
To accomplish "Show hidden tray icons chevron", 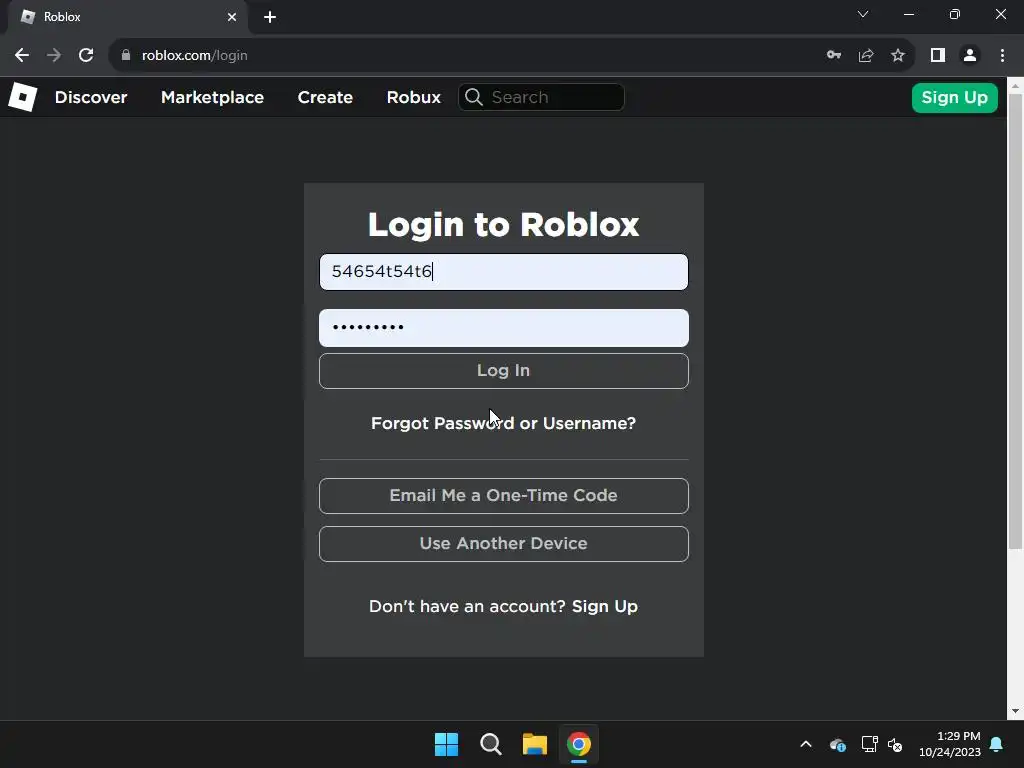I will tap(806, 744).
